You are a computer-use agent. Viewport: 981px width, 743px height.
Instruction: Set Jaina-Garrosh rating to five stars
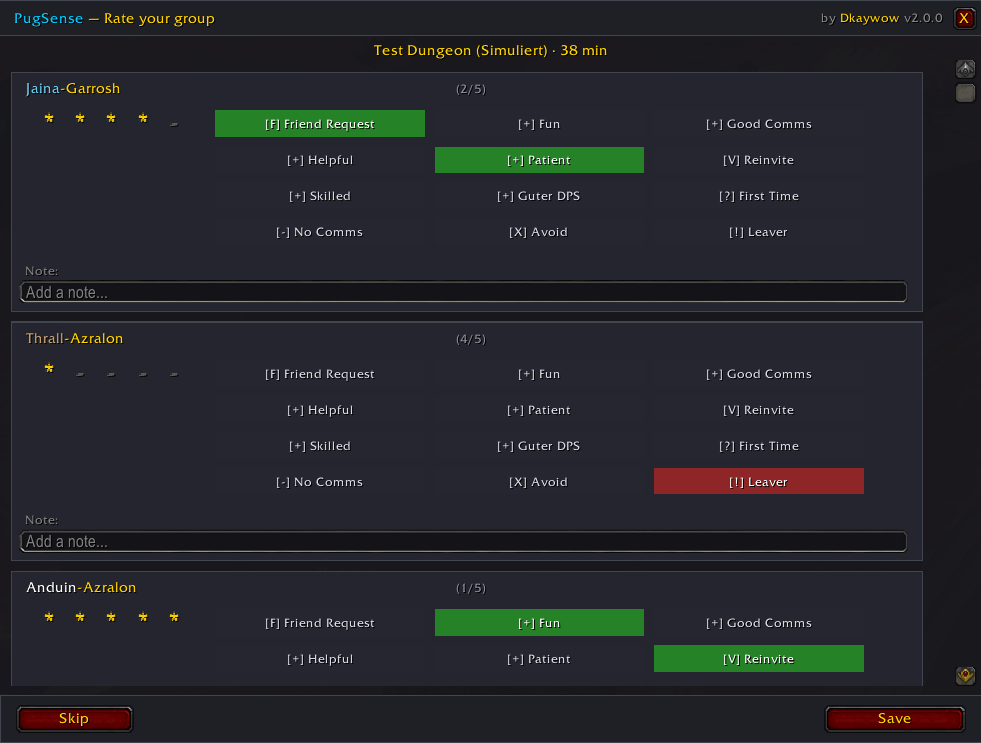coord(174,124)
